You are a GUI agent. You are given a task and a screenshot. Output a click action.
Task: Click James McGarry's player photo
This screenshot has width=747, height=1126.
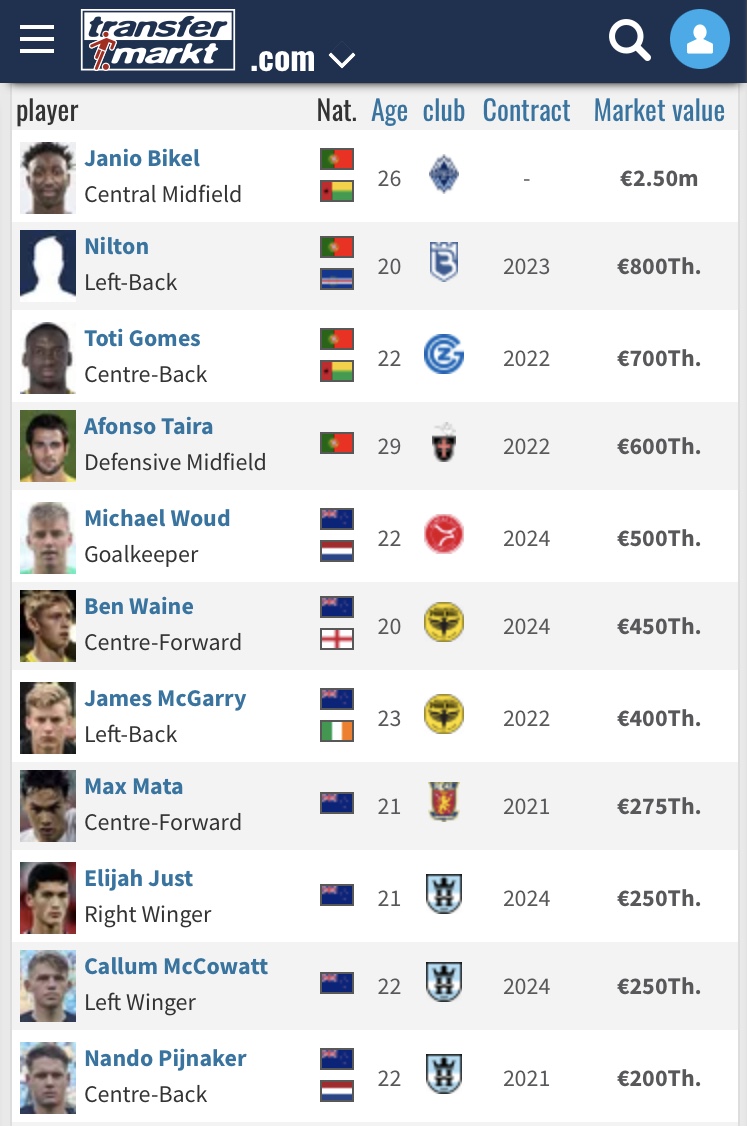[48, 717]
